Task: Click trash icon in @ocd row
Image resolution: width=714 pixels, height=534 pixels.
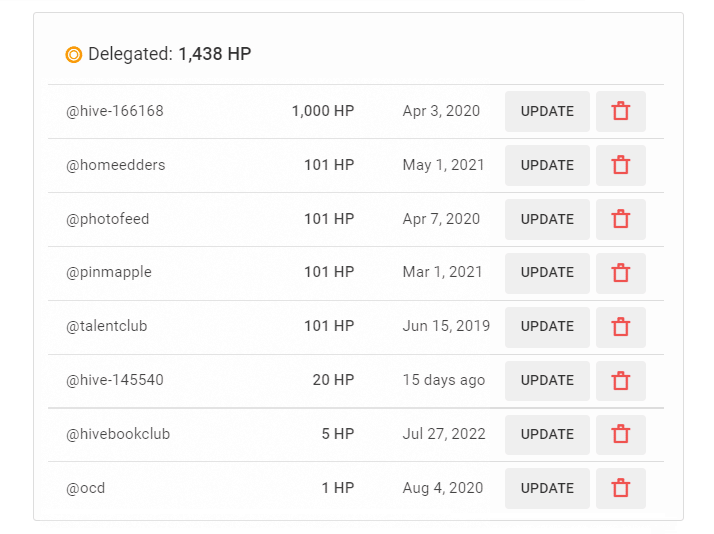Action: tap(620, 488)
